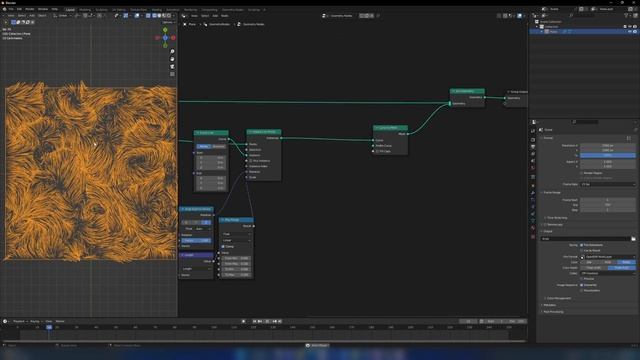This screenshot has width=640, height=360.
Task: Expand Time Stretching panel
Action: coord(556,218)
